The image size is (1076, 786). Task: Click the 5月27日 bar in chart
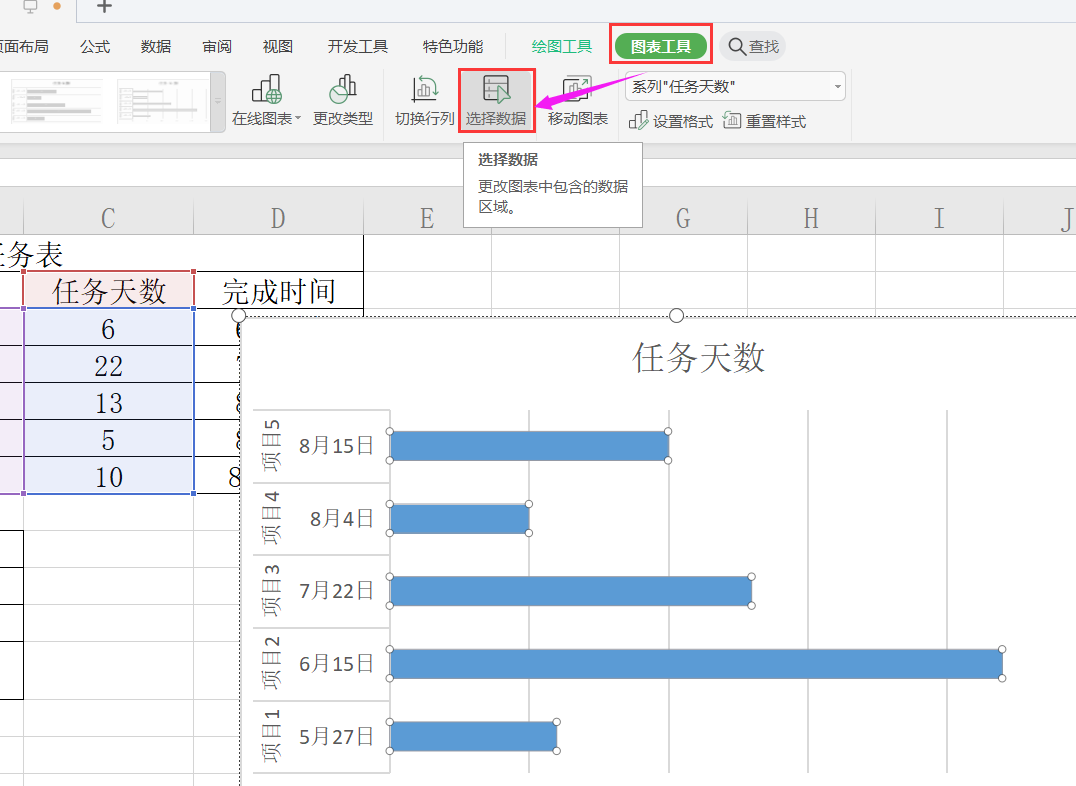click(473, 737)
